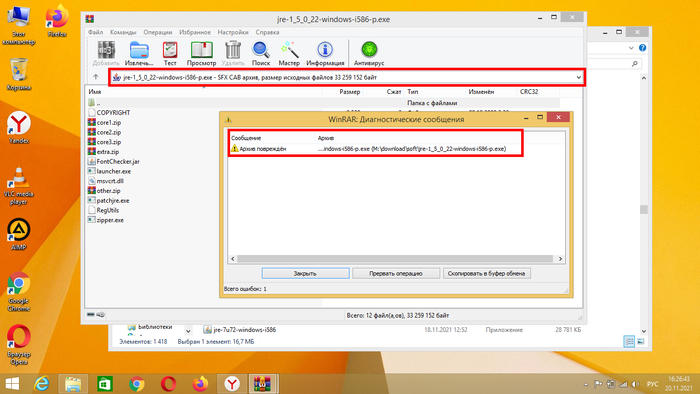The image size is (700, 394).
Task: Click the diagnostics scroll right arrow
Action: click(560, 259)
